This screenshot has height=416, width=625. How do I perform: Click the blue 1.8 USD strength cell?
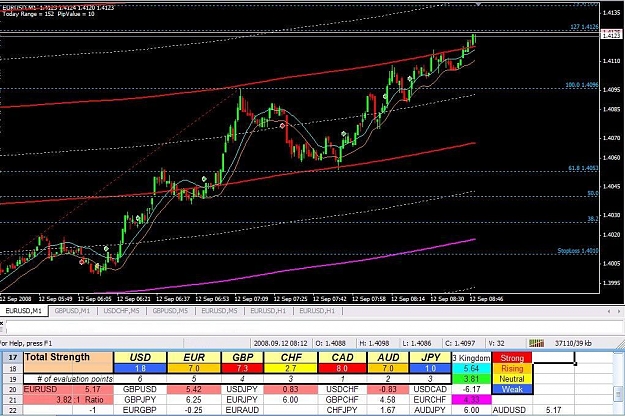point(140,369)
